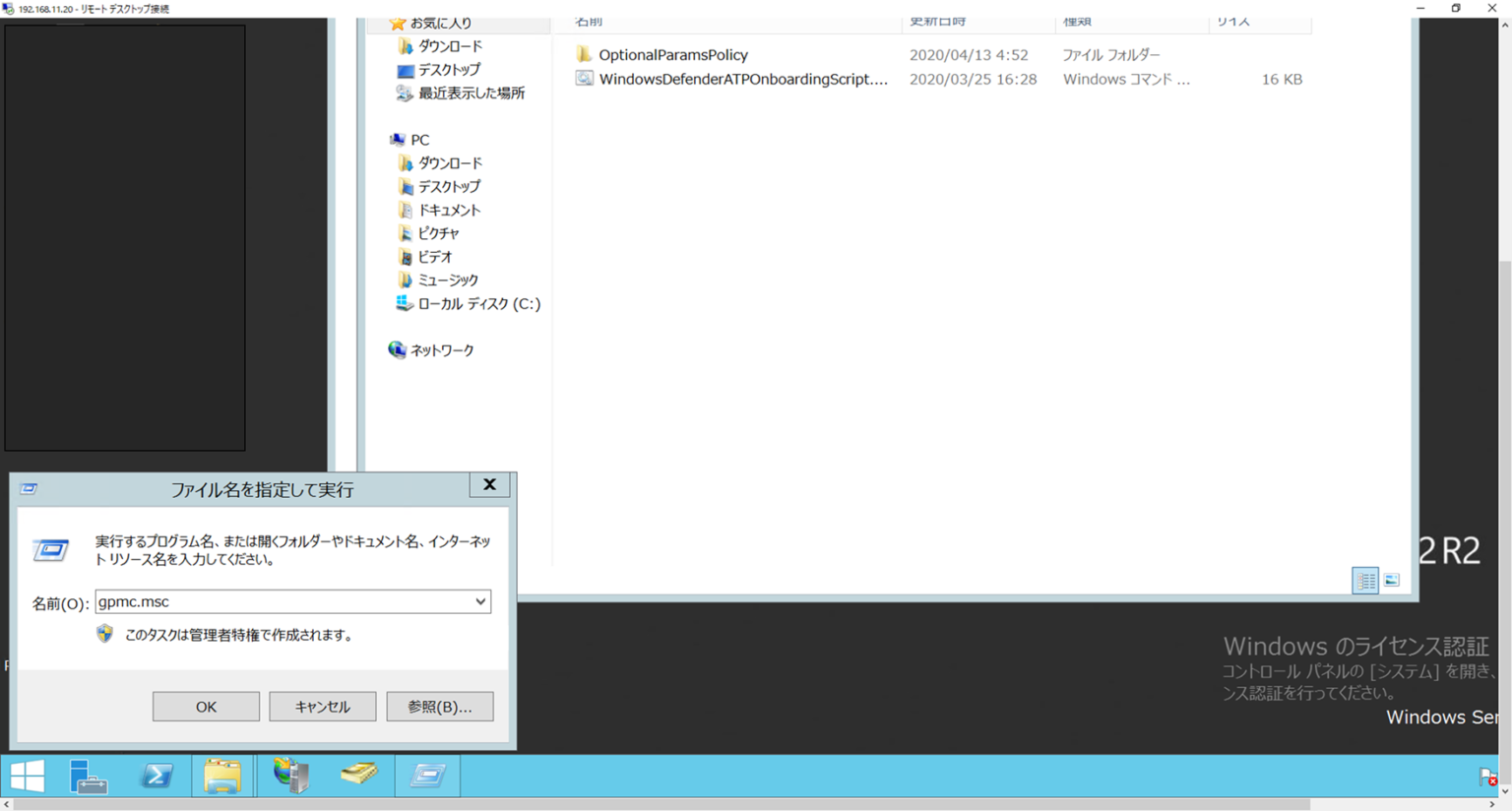
Task: Launch Server Manager from the taskbar
Action: pos(90,776)
